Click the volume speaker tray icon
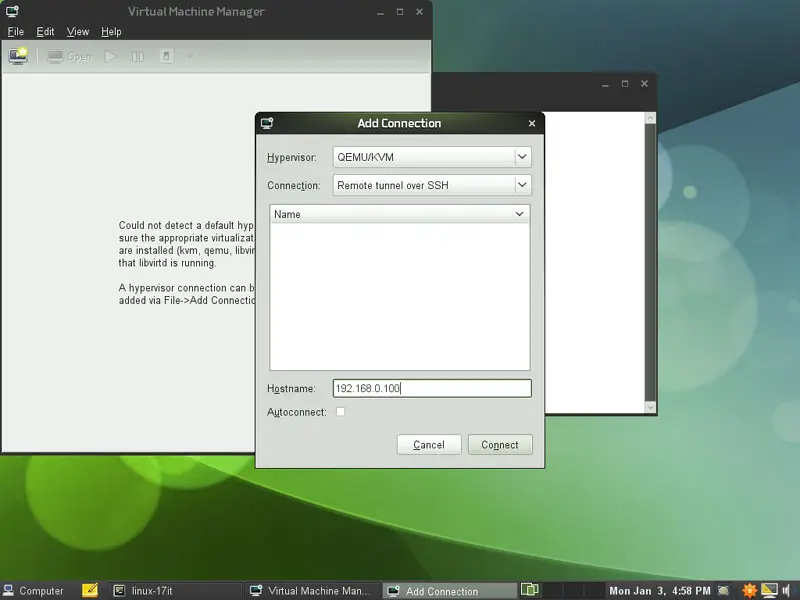800x600 pixels. (x=786, y=590)
